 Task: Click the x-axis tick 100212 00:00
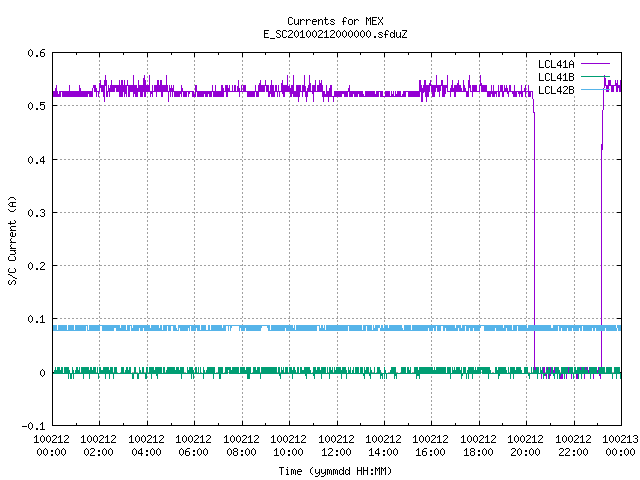[51, 445]
